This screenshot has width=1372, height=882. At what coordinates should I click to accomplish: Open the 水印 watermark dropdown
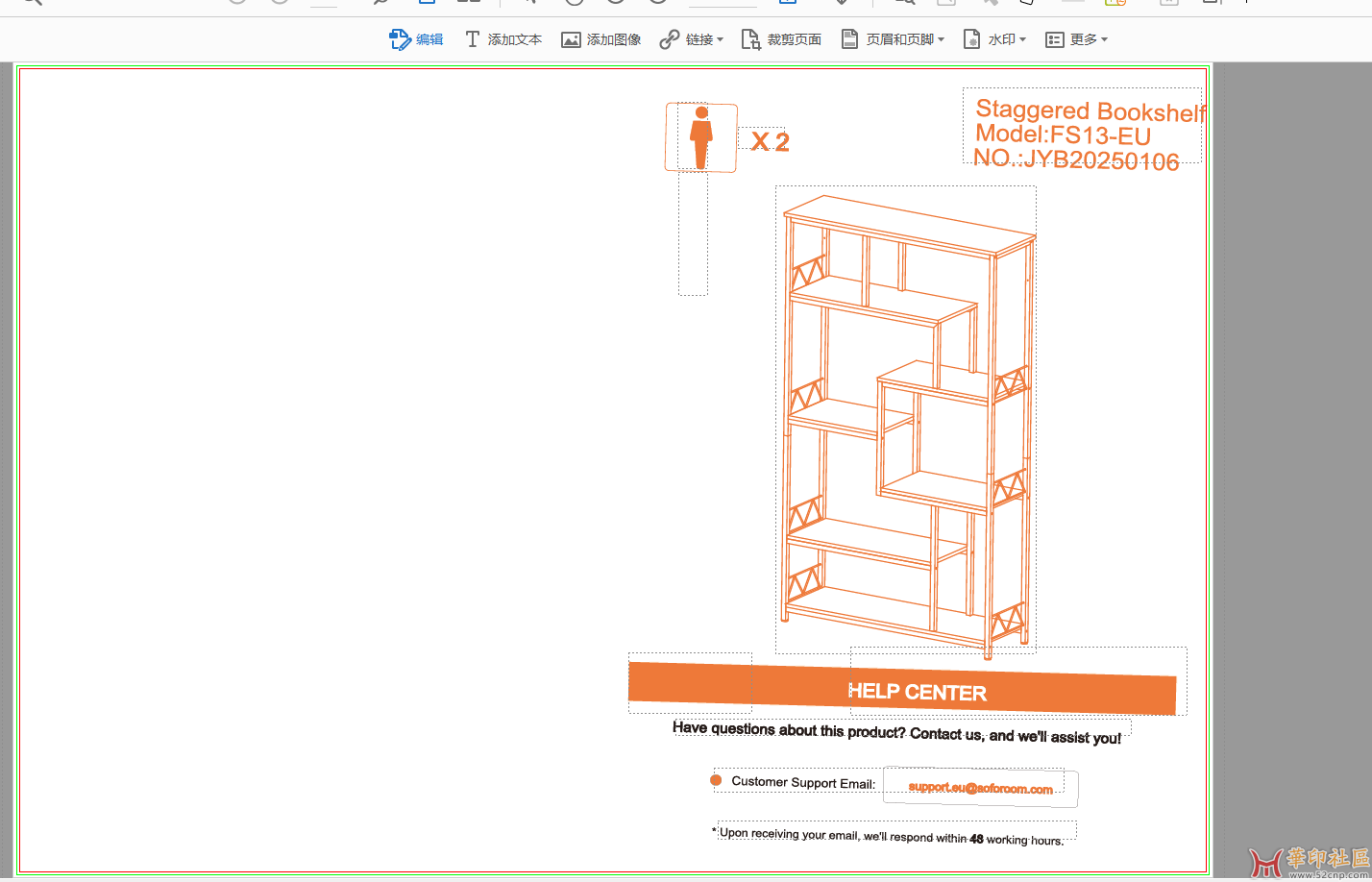click(994, 39)
